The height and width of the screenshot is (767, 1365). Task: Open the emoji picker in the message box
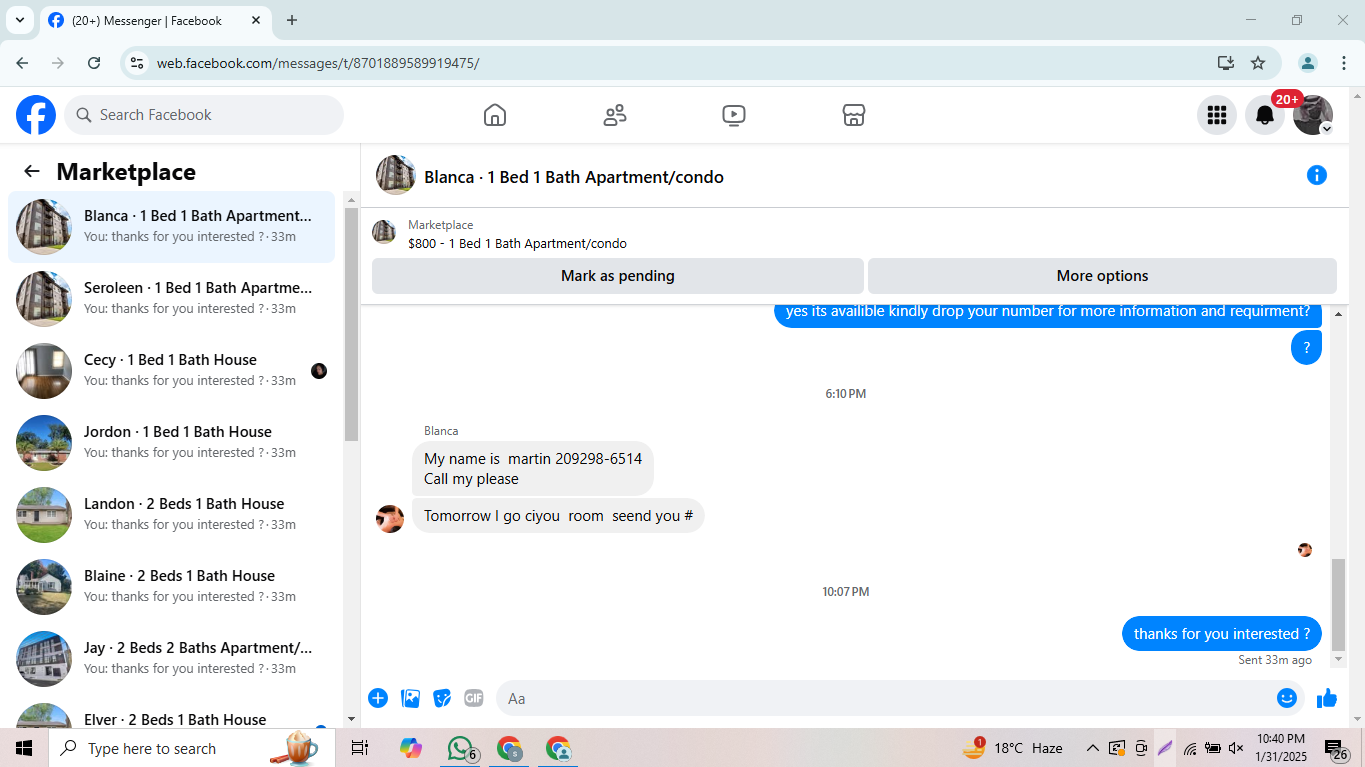point(1287,698)
